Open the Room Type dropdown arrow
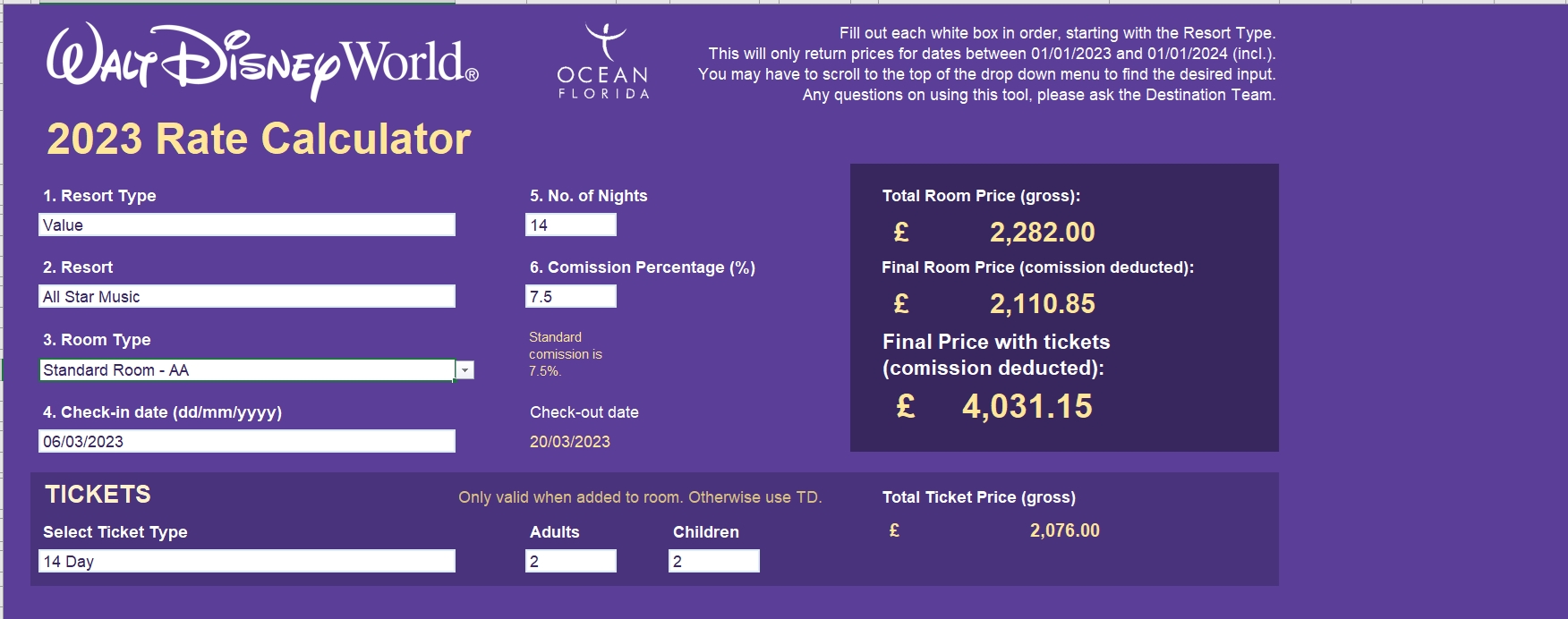 tap(464, 370)
